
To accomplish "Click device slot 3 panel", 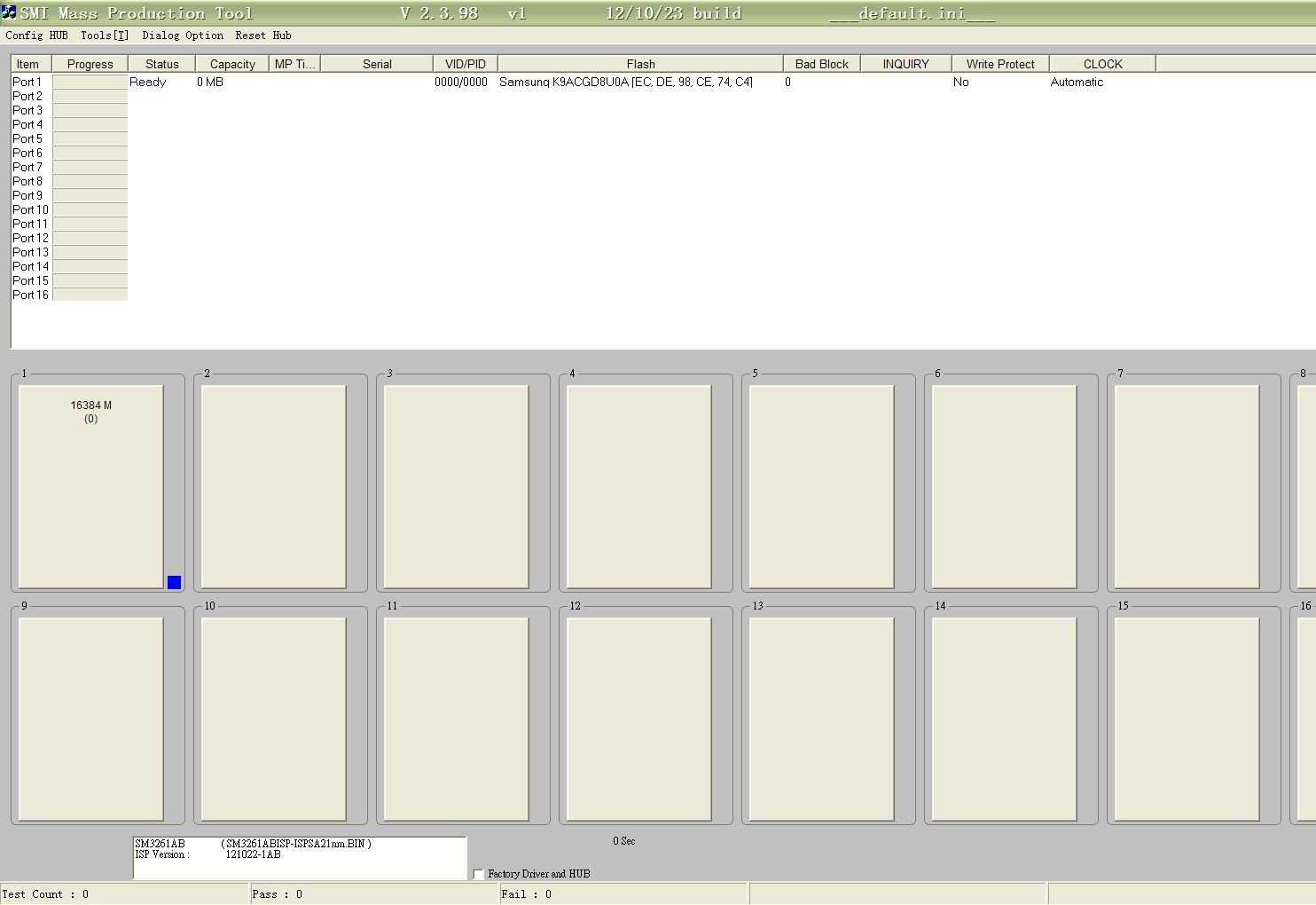I will [x=456, y=486].
